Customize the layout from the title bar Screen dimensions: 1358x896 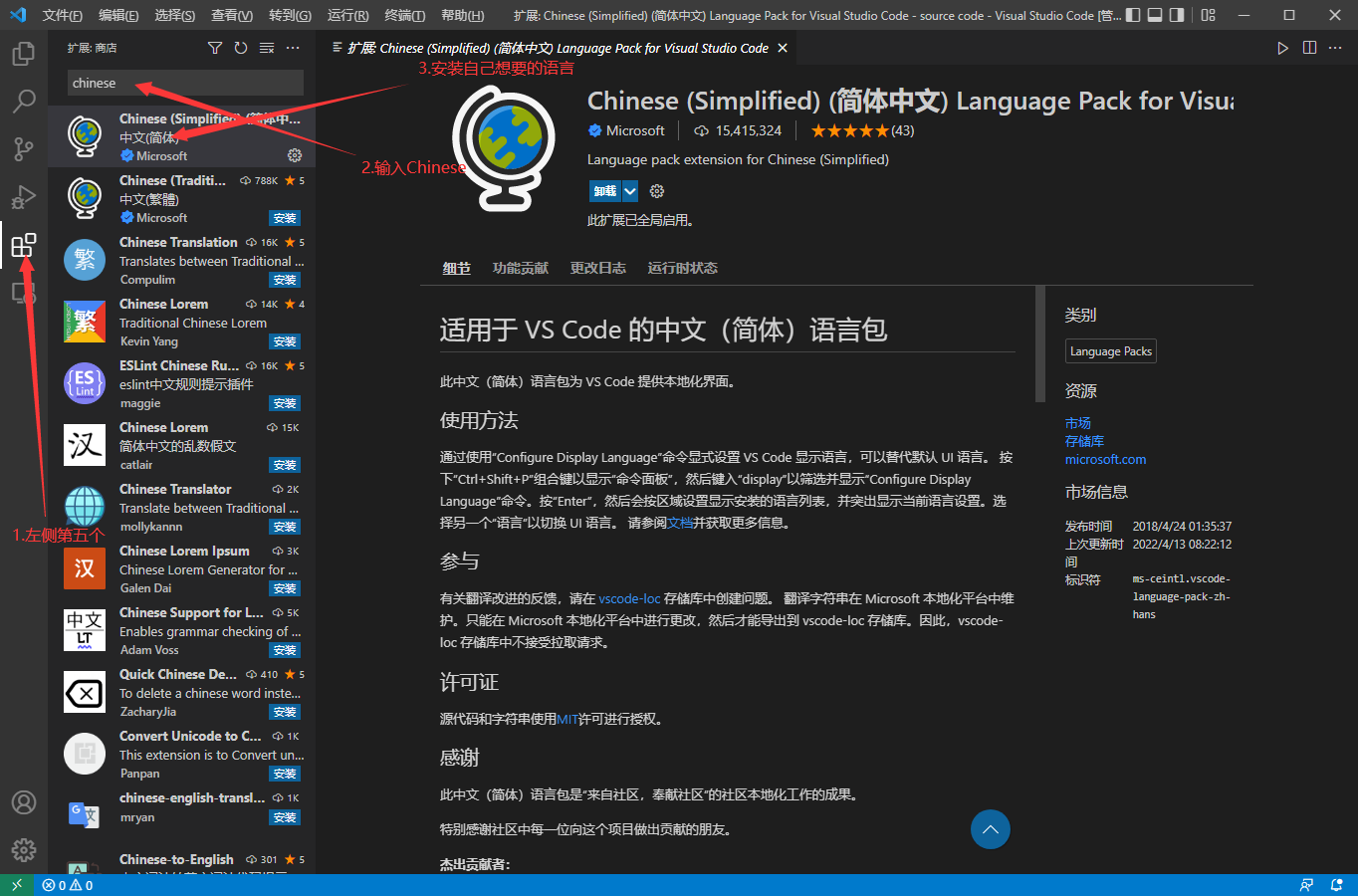[1208, 15]
